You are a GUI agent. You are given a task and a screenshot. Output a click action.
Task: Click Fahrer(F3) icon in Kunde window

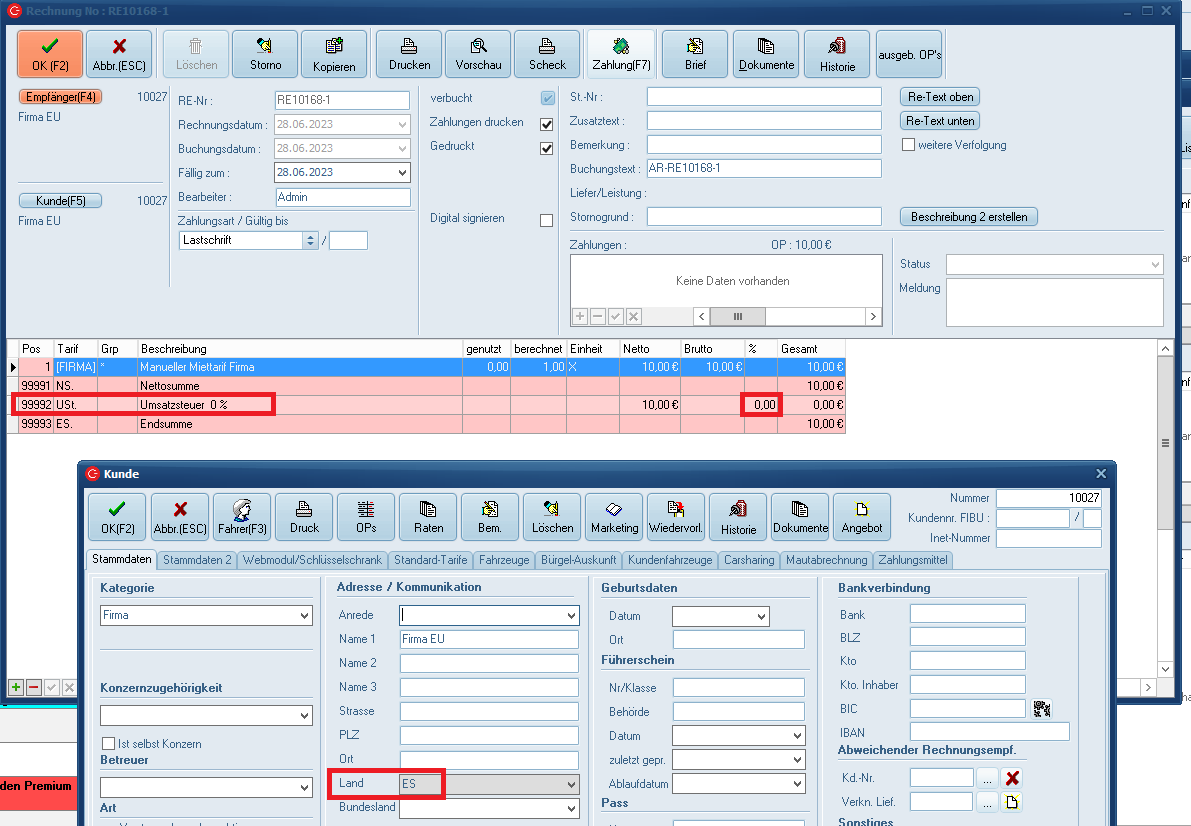pyautogui.click(x=241, y=516)
